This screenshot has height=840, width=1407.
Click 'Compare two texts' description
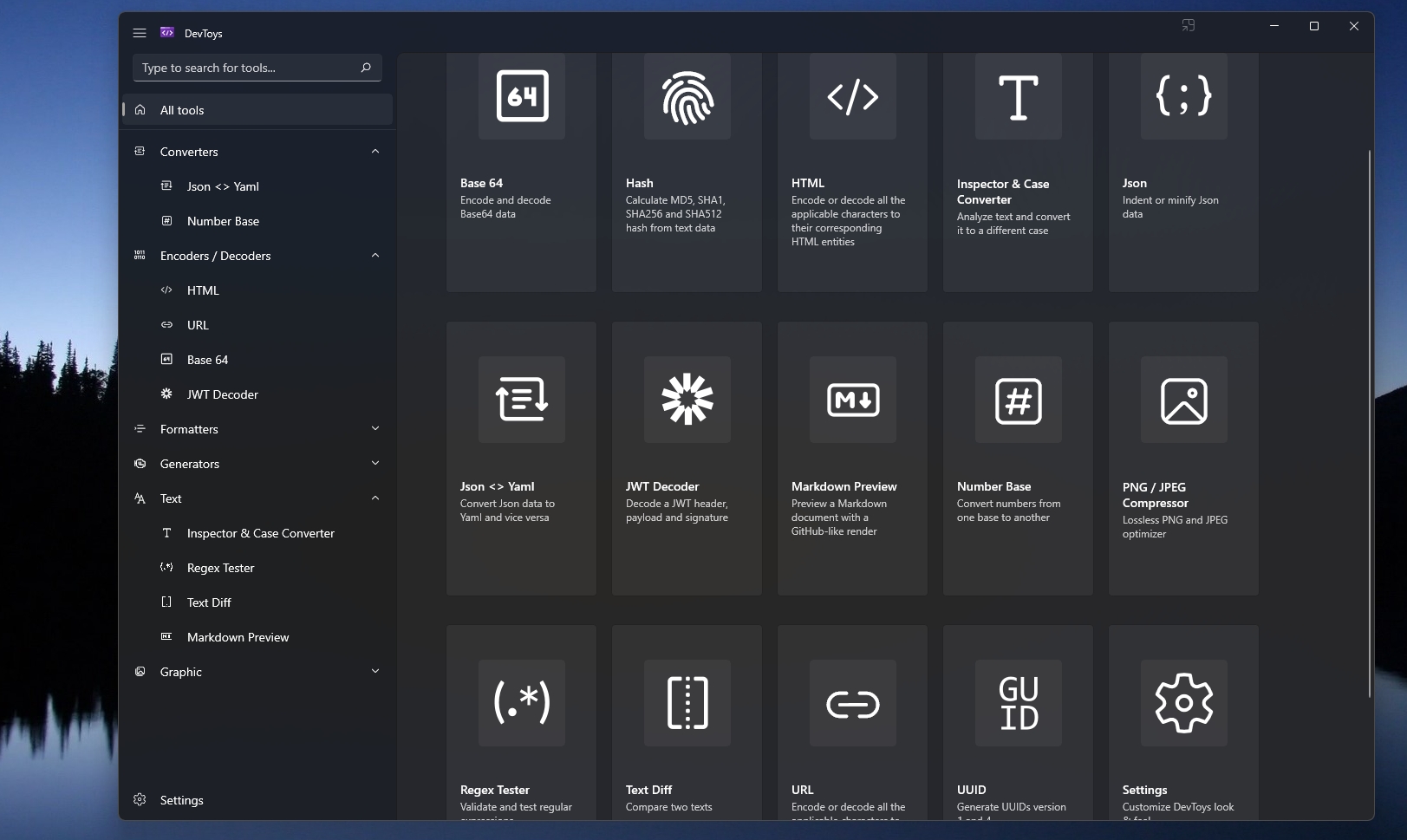point(669,807)
